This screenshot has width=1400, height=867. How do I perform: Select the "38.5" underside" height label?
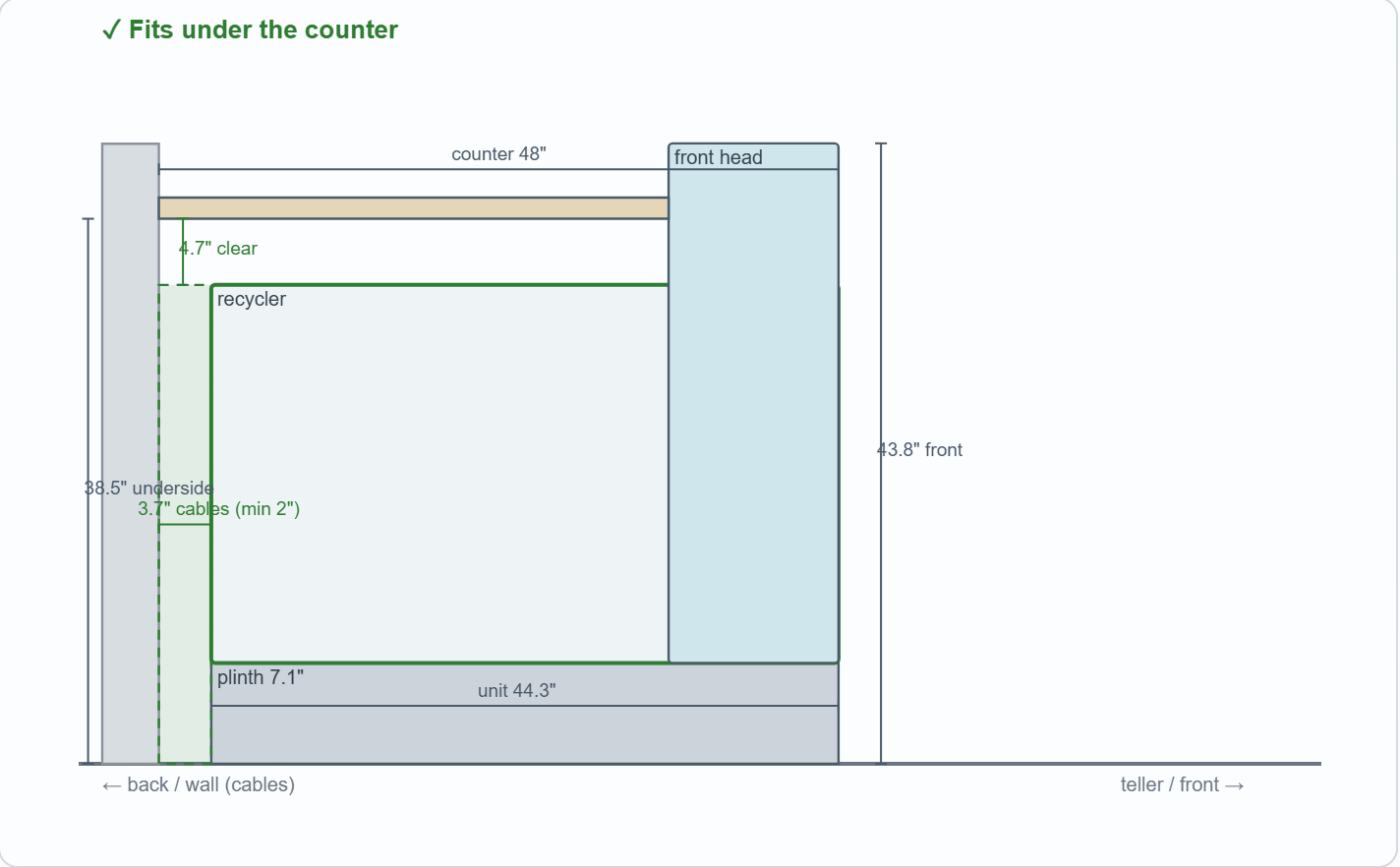click(x=148, y=489)
